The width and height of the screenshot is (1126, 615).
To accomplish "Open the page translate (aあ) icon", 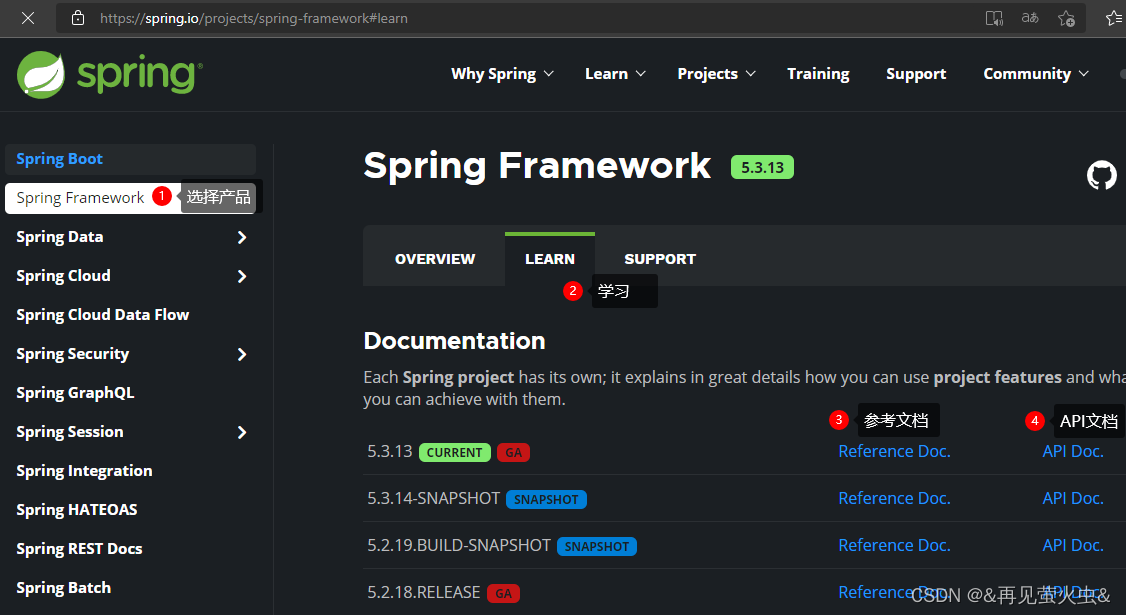I will (x=1029, y=17).
